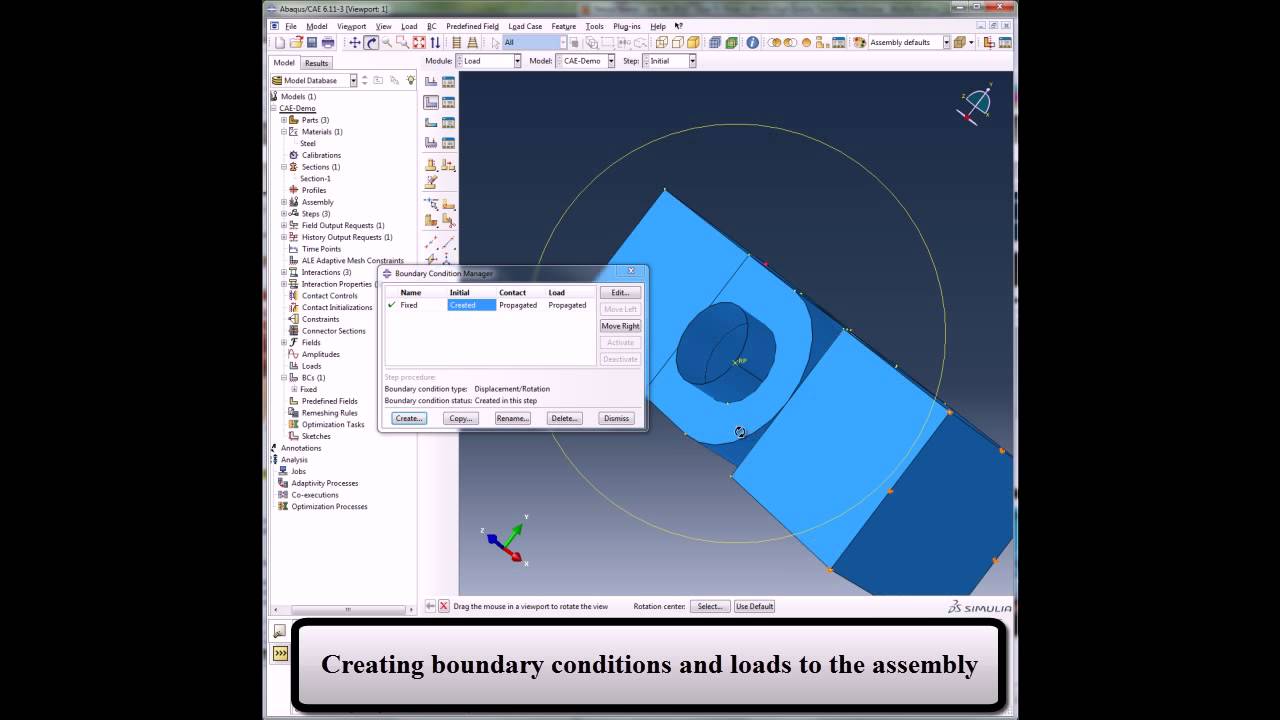This screenshot has height=720, width=1280.
Task: Expand the Steps (3) tree node
Action: 284,214
